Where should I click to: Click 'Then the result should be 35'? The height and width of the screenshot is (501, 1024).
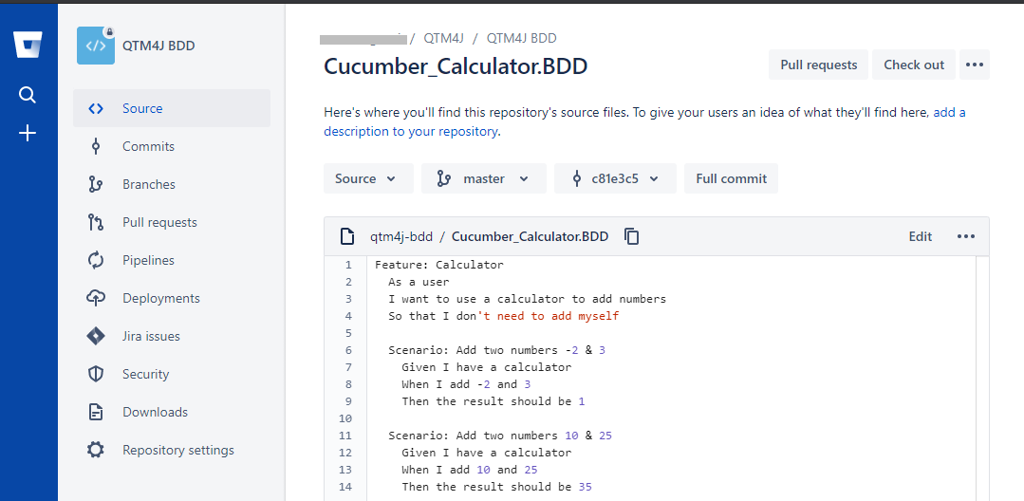click(x=496, y=487)
